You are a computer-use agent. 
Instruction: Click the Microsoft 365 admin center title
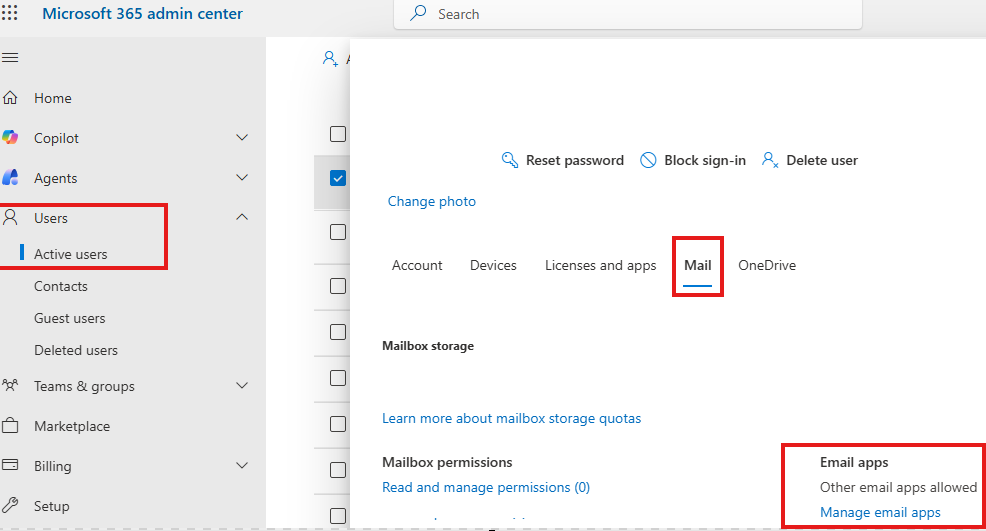coord(142,13)
